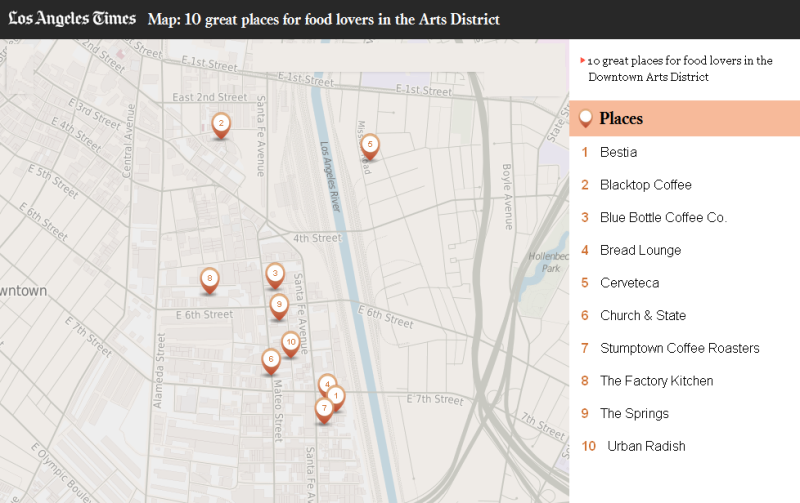
Task: Open the 10 great places article link
Action: pos(680,68)
